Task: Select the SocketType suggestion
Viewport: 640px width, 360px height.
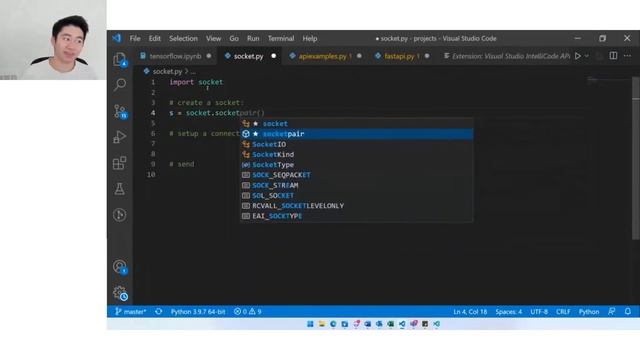Action: click(356, 164)
